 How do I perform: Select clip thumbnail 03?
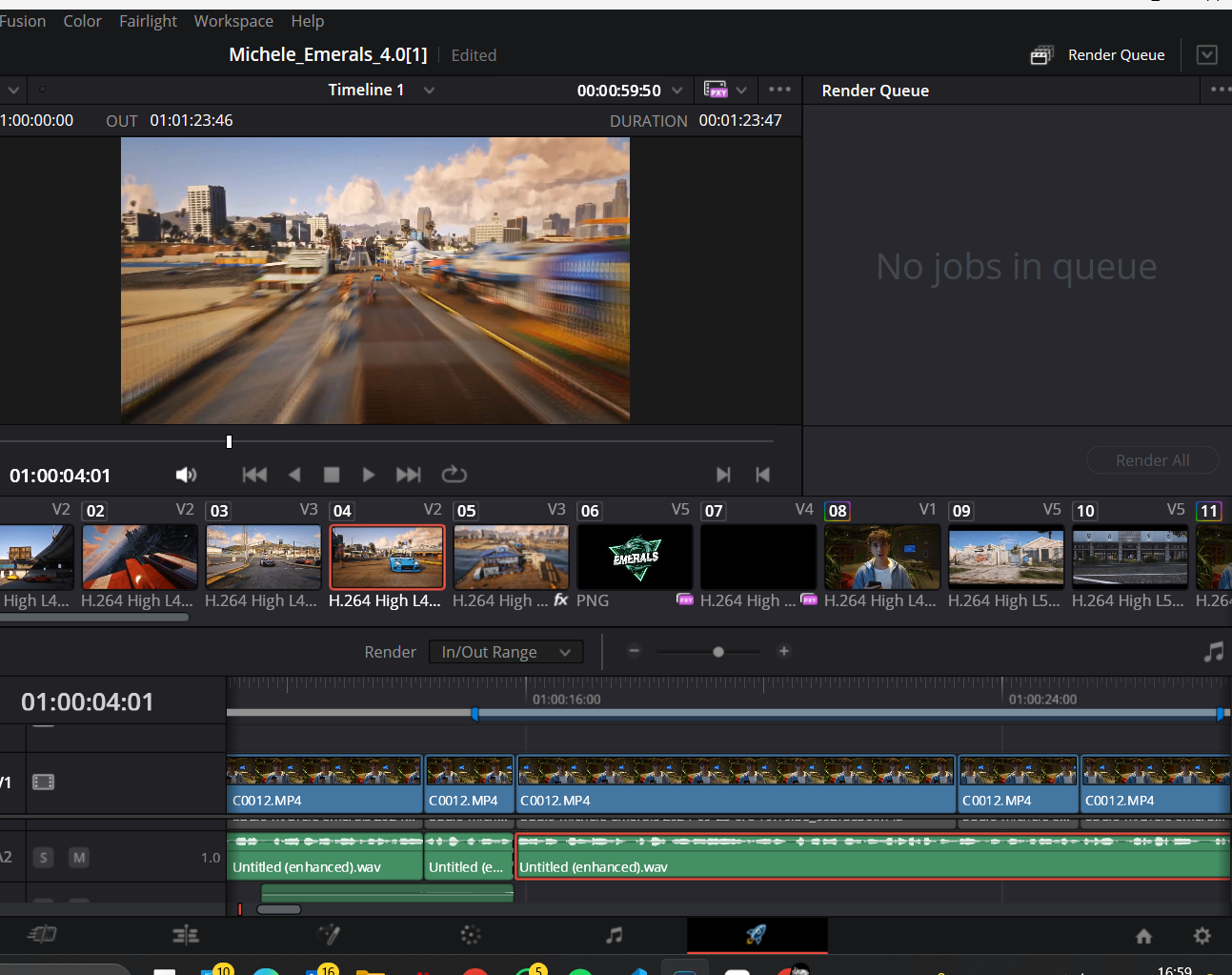point(263,557)
